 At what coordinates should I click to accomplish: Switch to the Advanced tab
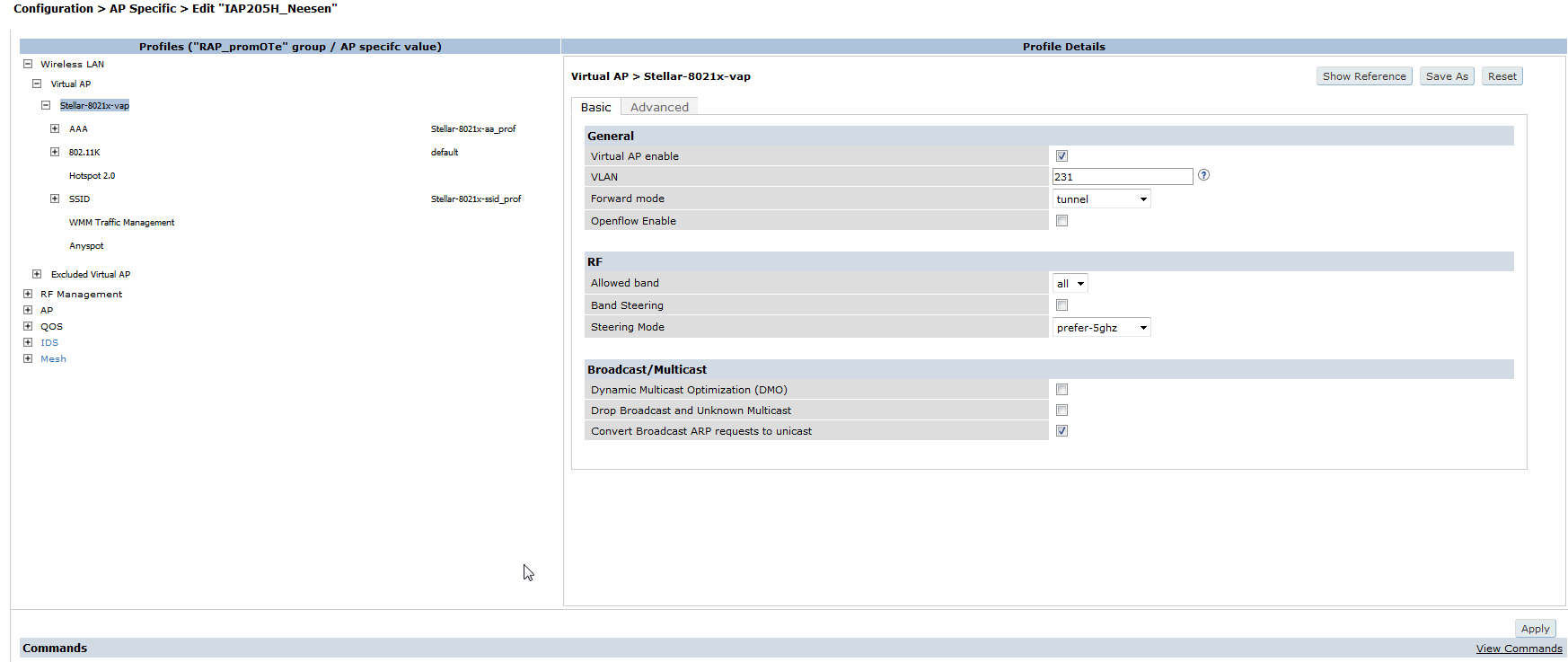tap(659, 107)
